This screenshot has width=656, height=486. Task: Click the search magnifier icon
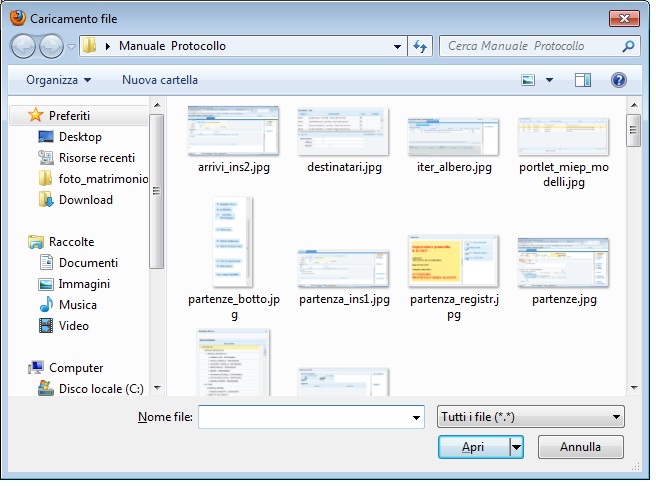(x=628, y=47)
